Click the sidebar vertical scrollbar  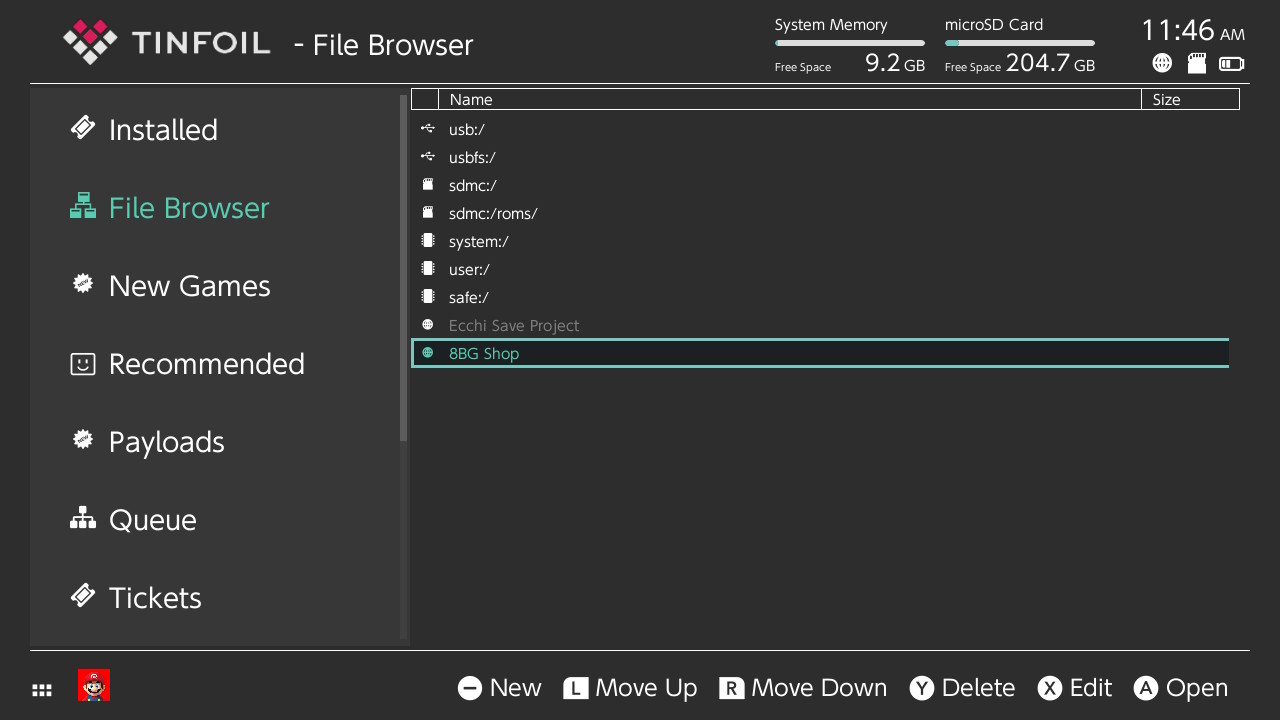click(x=404, y=268)
